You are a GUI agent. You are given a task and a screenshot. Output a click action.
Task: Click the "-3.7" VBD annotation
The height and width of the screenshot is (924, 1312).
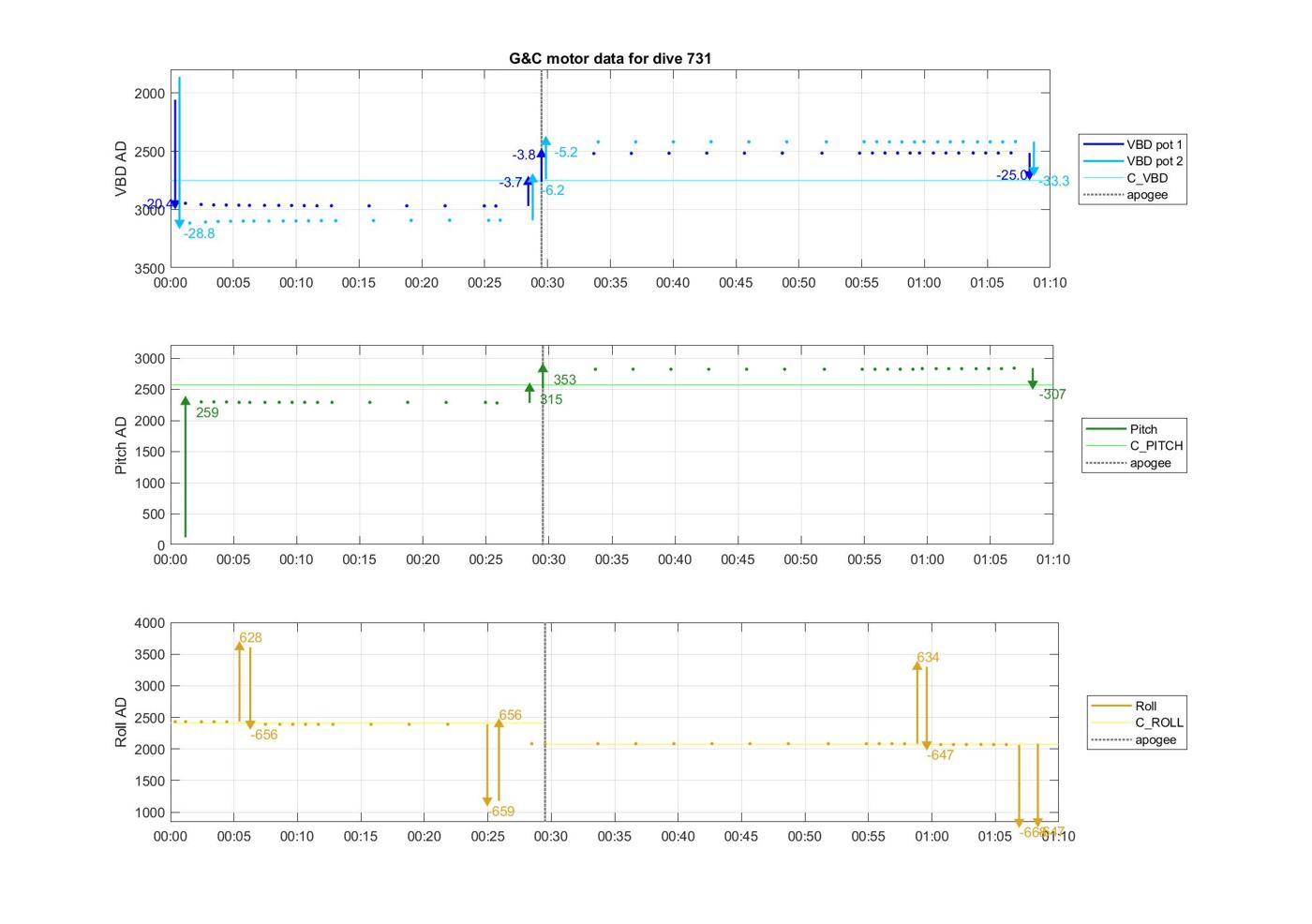(512, 183)
